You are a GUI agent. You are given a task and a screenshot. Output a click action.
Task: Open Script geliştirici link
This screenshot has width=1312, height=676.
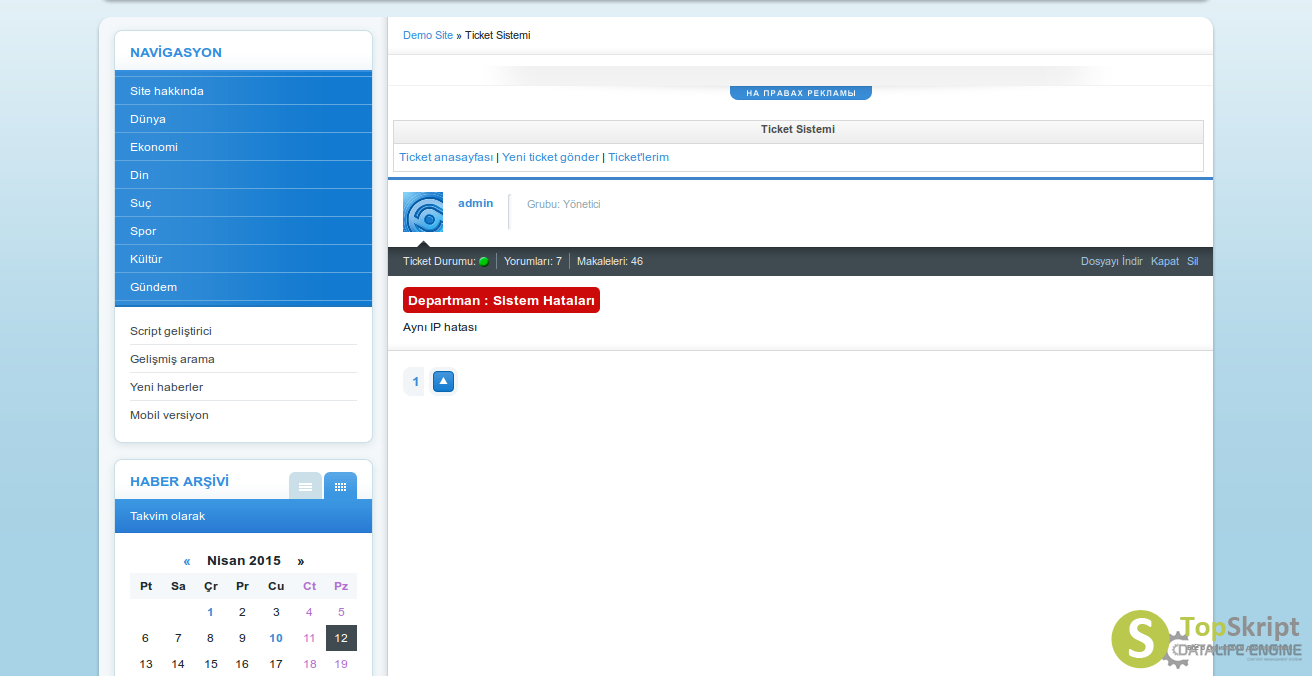click(171, 331)
